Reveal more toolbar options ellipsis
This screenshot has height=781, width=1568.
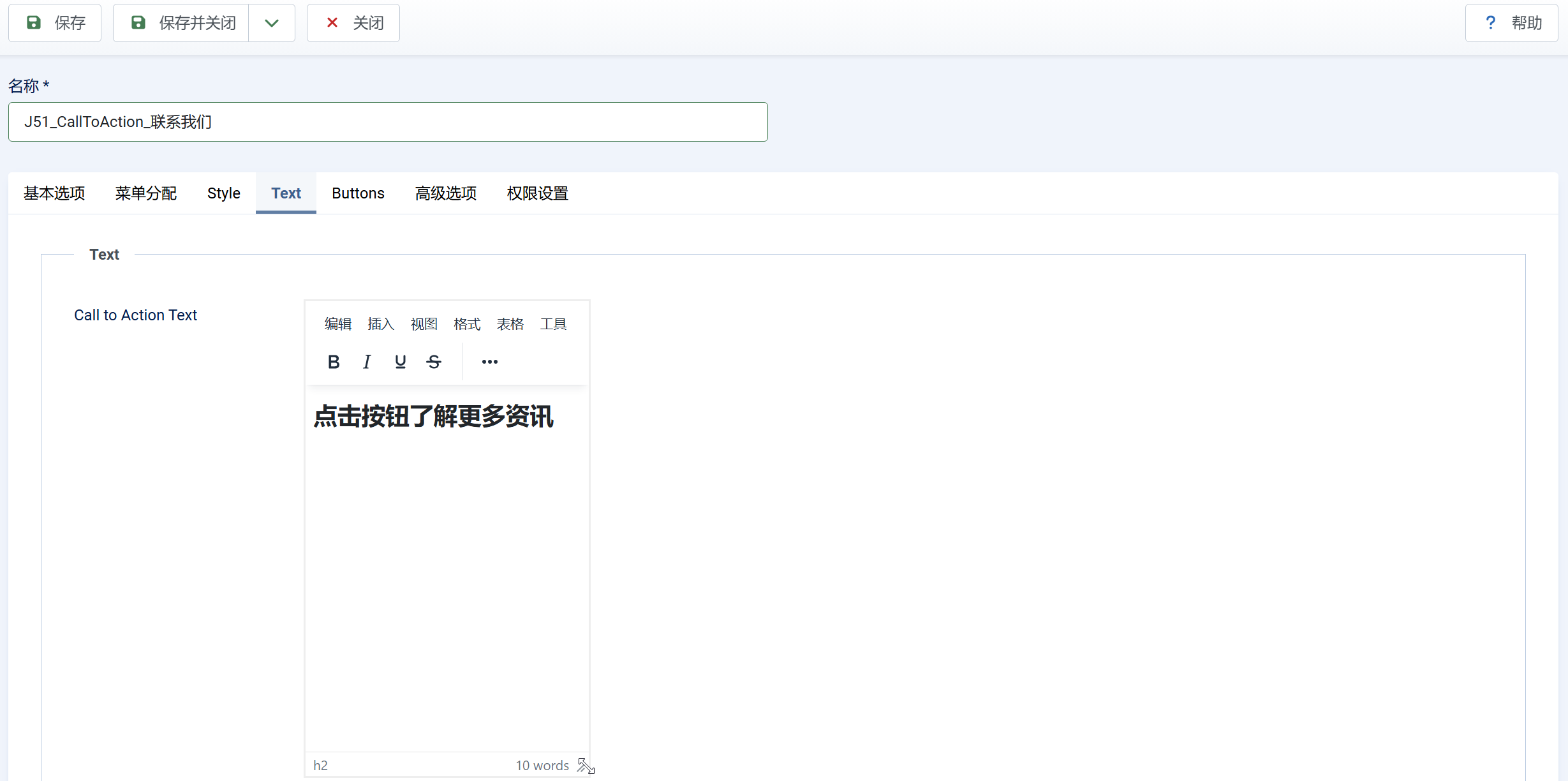coord(489,362)
